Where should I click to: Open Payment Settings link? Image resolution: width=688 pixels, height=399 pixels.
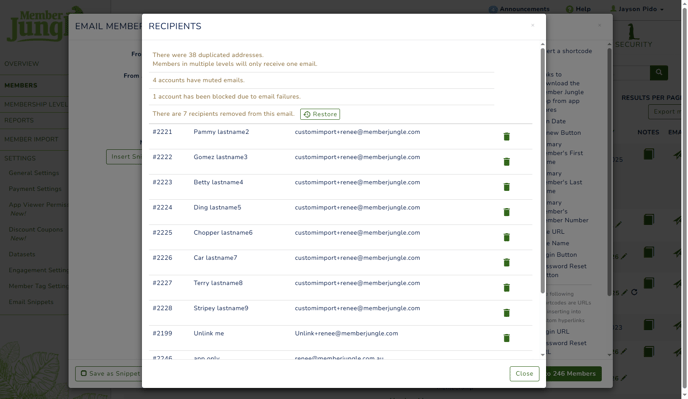tap(35, 189)
